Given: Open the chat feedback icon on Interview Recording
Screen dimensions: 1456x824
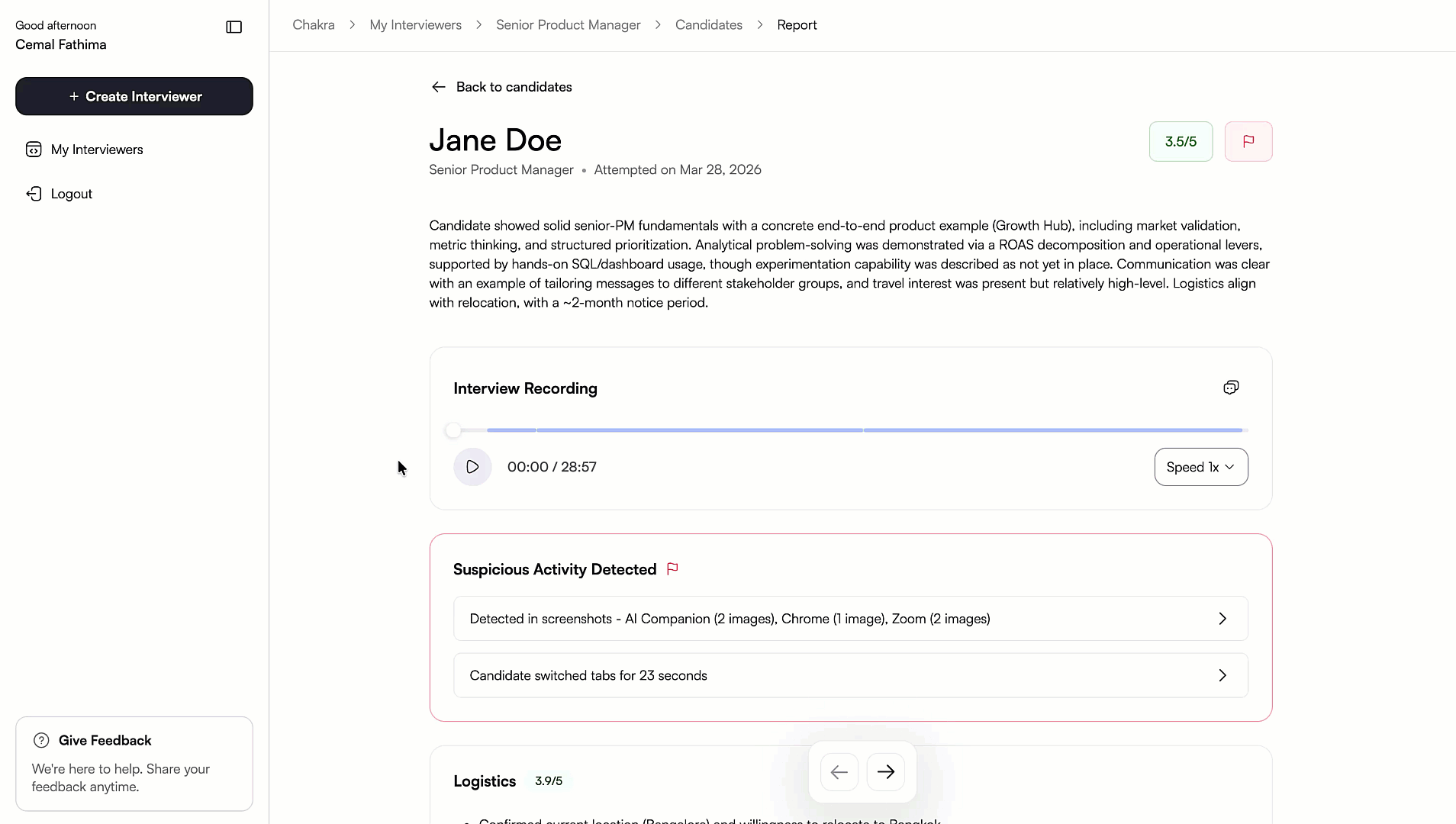Looking at the screenshot, I should 1231,387.
